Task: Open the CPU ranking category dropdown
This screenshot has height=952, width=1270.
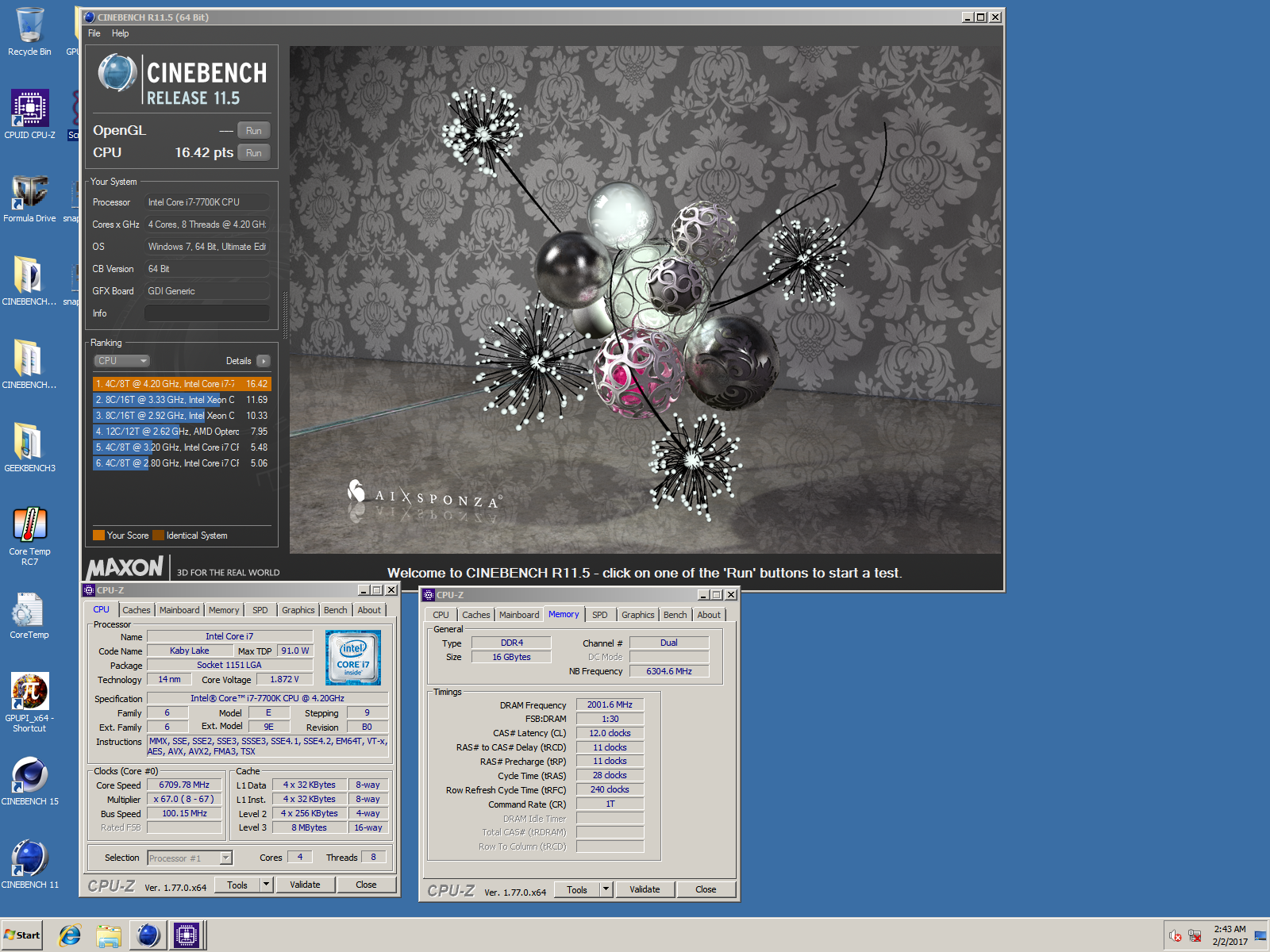Action: (121, 361)
